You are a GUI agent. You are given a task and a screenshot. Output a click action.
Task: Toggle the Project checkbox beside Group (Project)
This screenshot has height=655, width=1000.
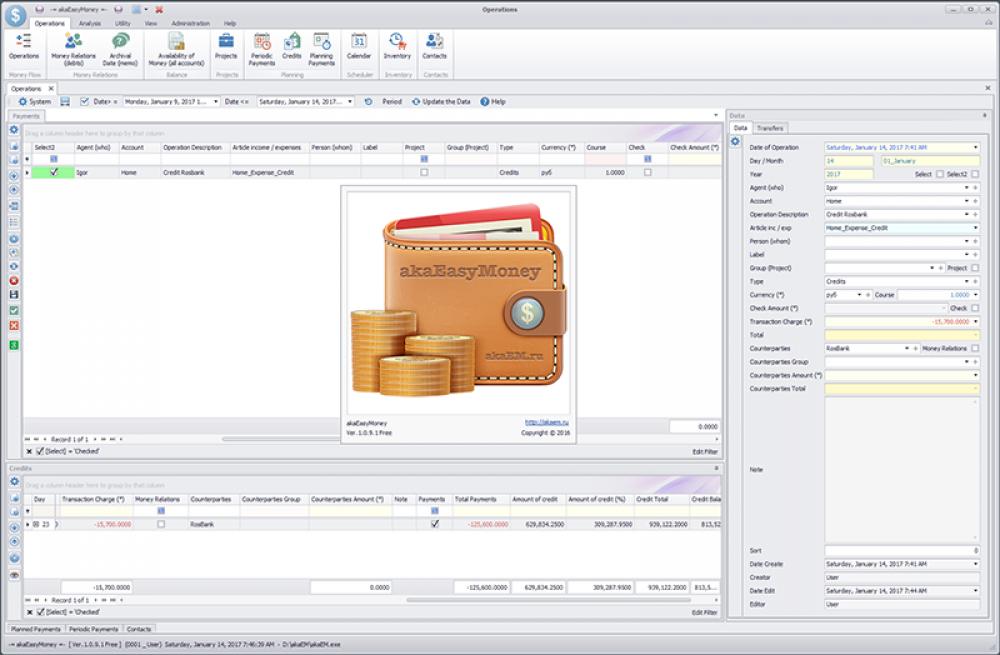click(x=974, y=267)
